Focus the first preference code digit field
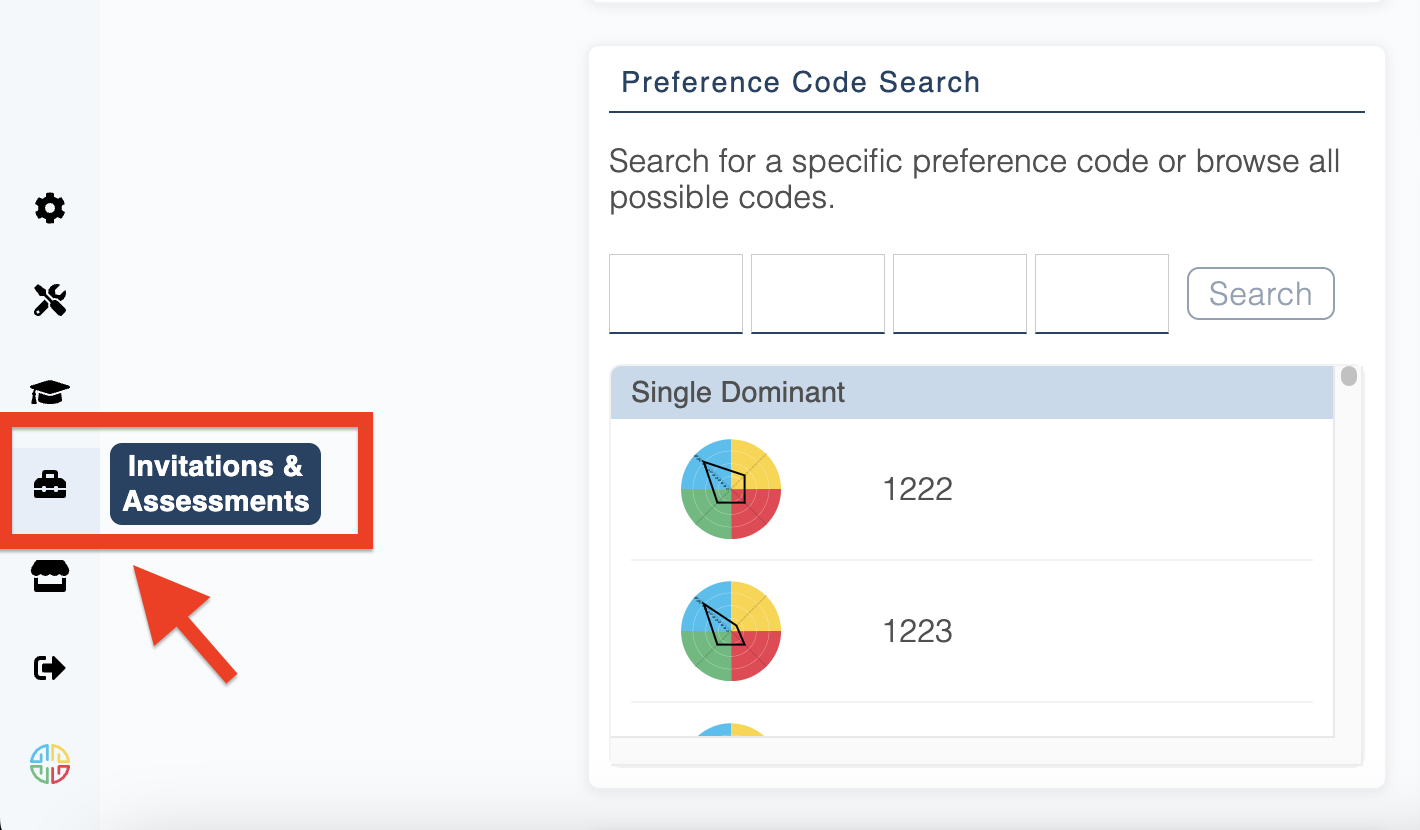This screenshot has width=1420, height=830. click(x=676, y=293)
